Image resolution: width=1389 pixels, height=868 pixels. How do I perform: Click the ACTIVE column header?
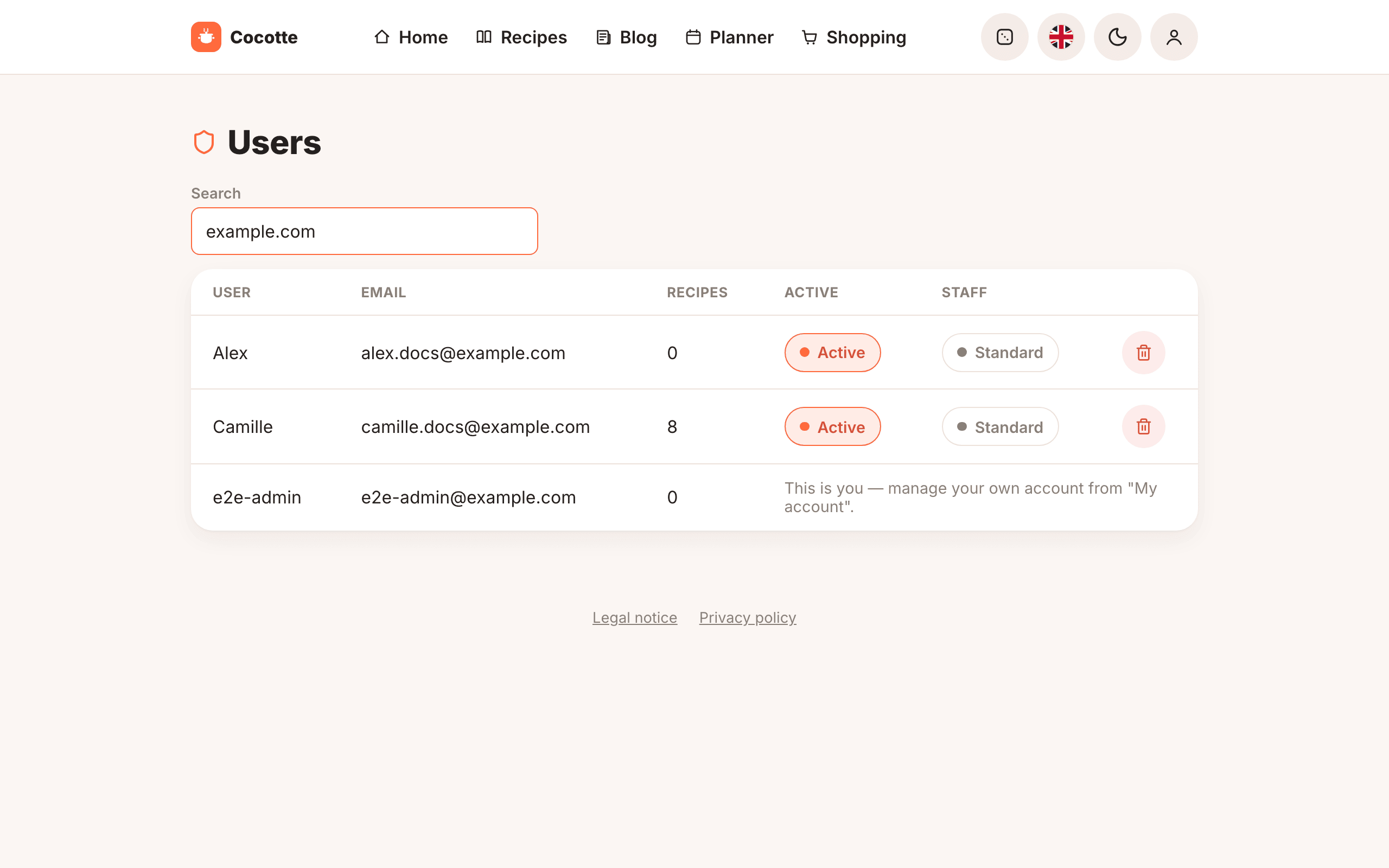(x=811, y=292)
